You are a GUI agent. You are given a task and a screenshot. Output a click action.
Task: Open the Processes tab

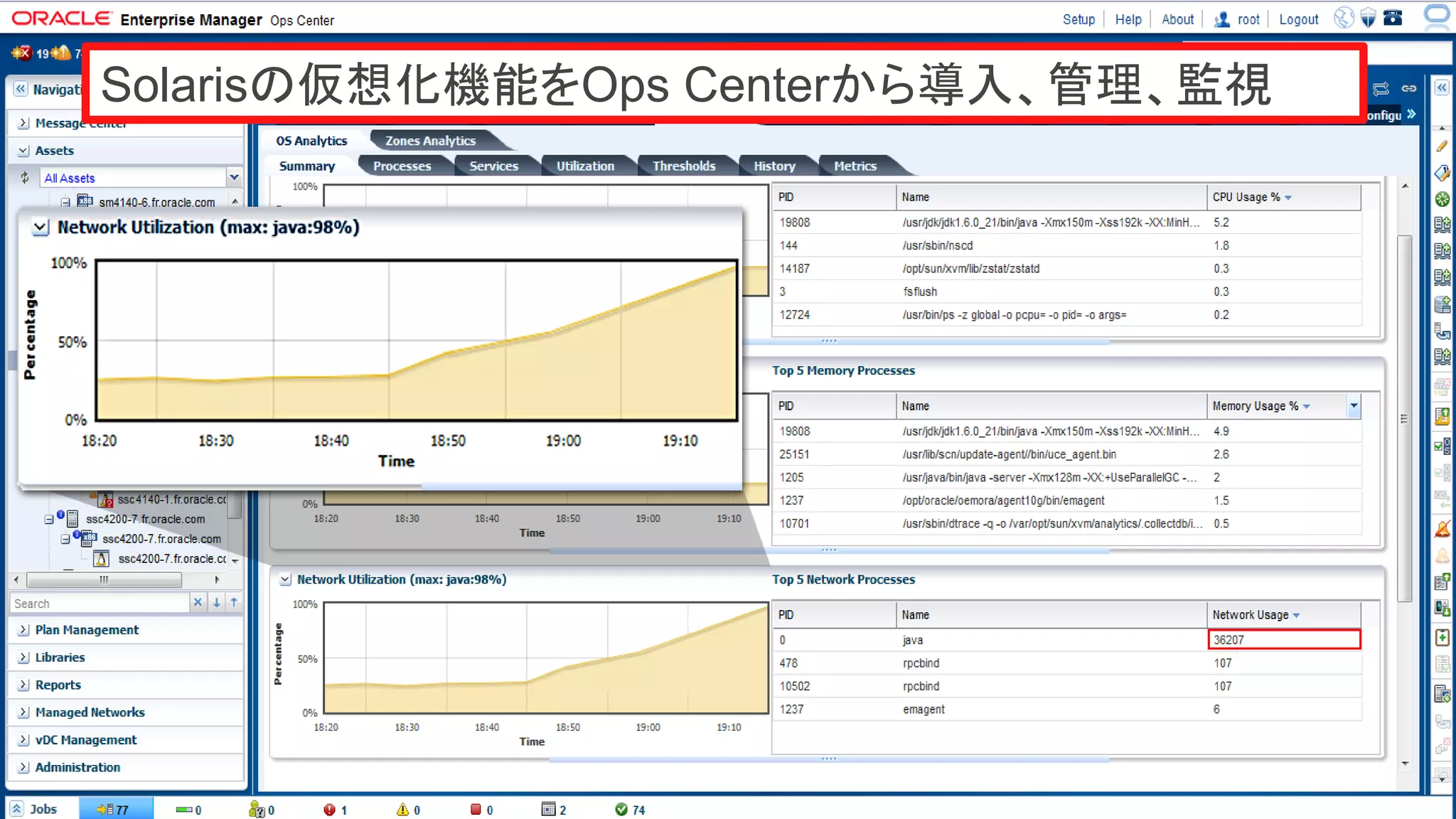tap(402, 166)
